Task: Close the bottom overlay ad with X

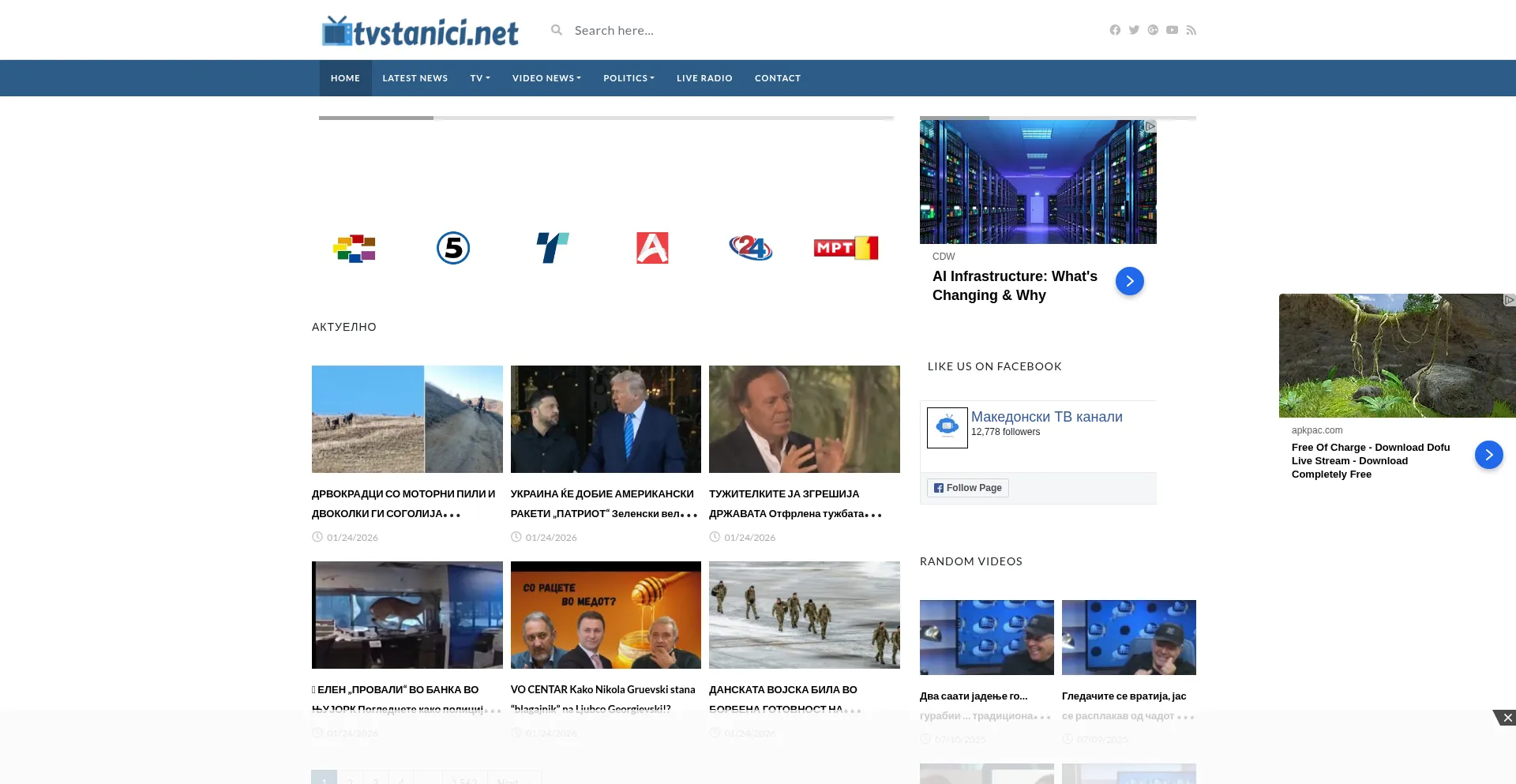Action: point(1506,718)
